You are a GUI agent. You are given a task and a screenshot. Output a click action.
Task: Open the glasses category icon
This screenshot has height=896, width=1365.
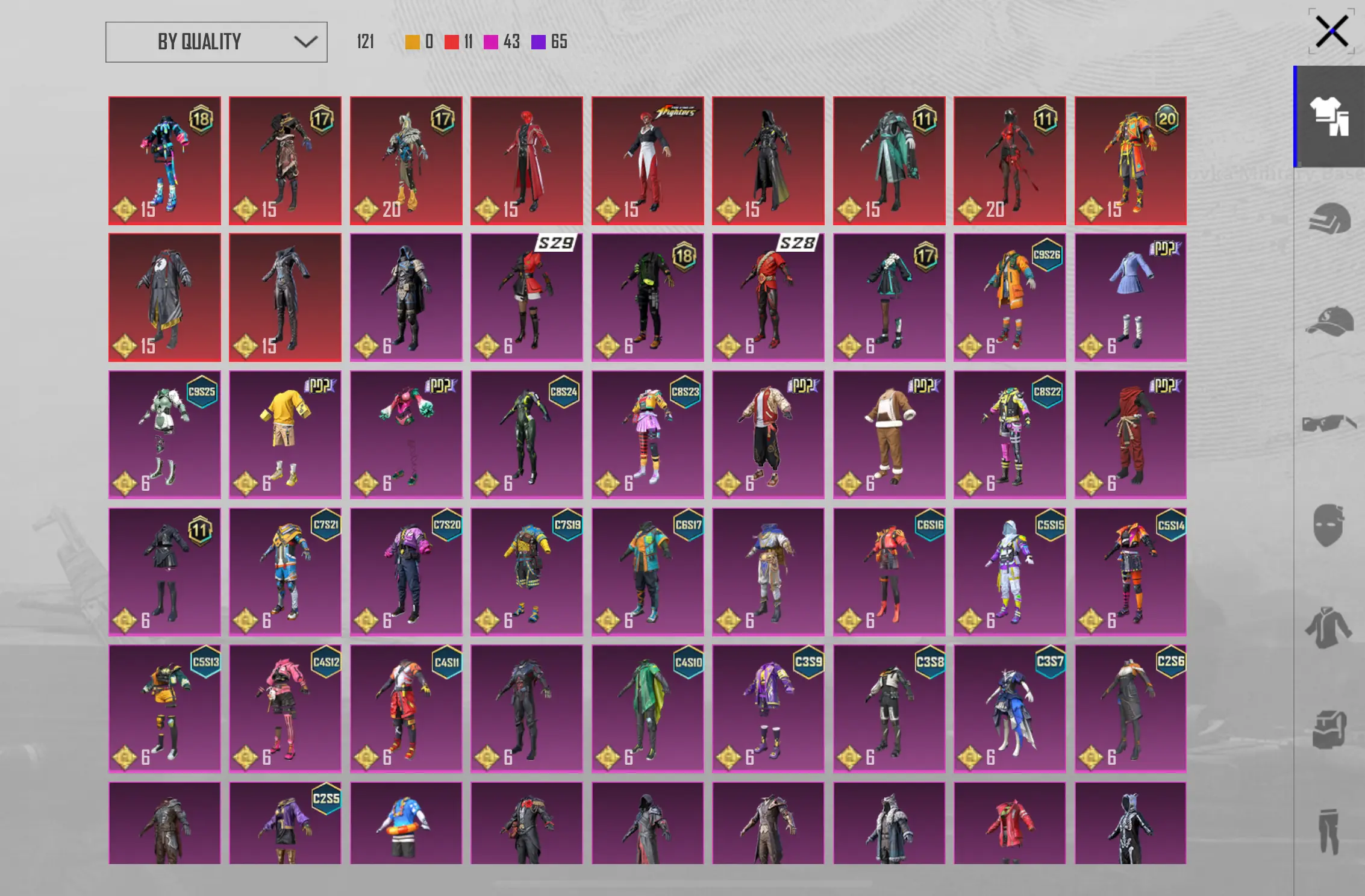coord(1329,423)
